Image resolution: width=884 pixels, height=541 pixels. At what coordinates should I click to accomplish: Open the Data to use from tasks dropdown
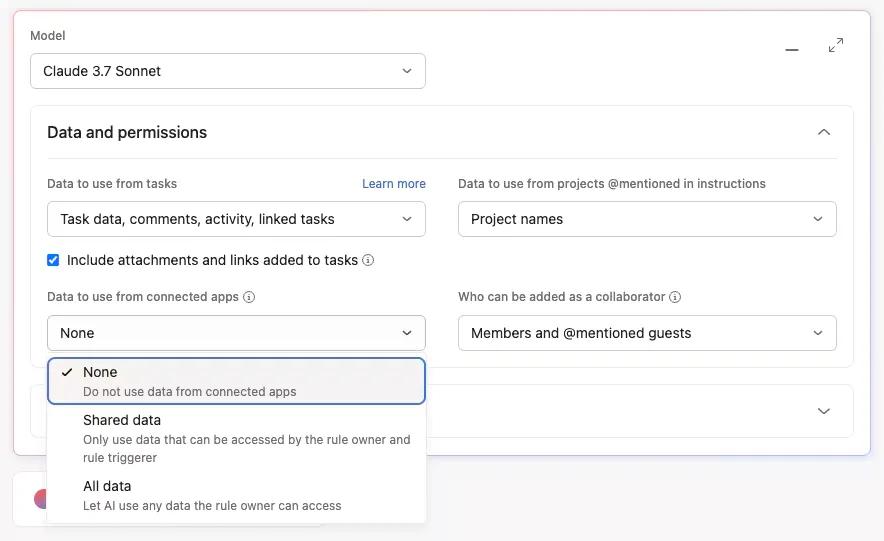236,219
